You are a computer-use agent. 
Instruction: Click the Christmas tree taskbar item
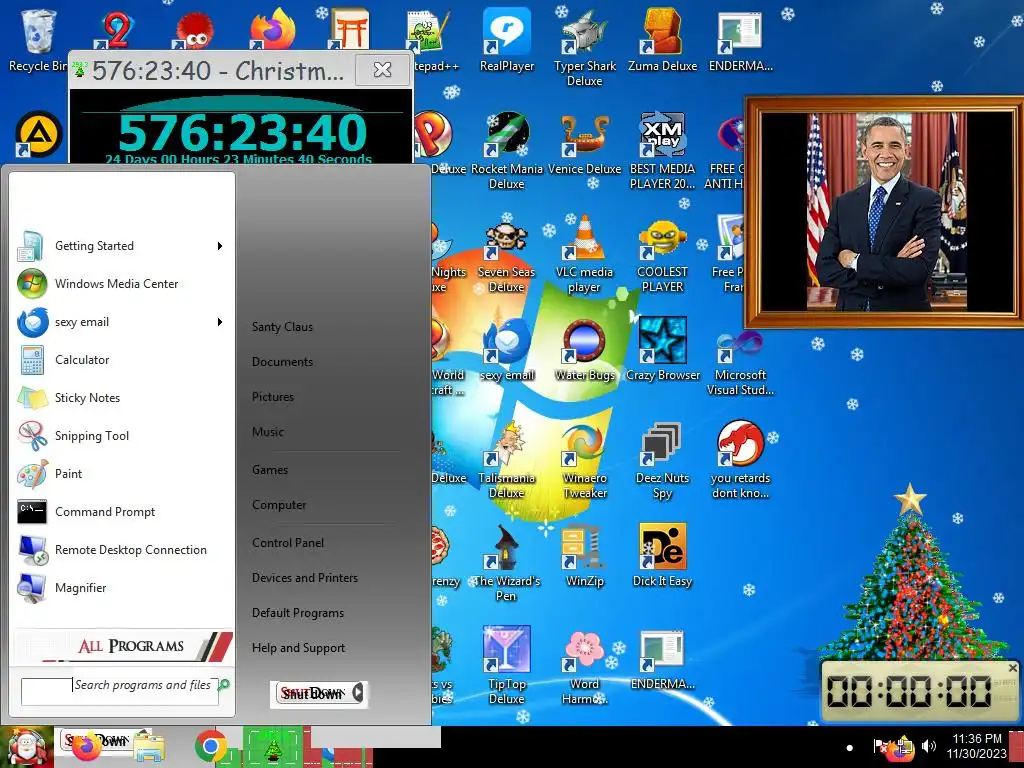coord(272,747)
